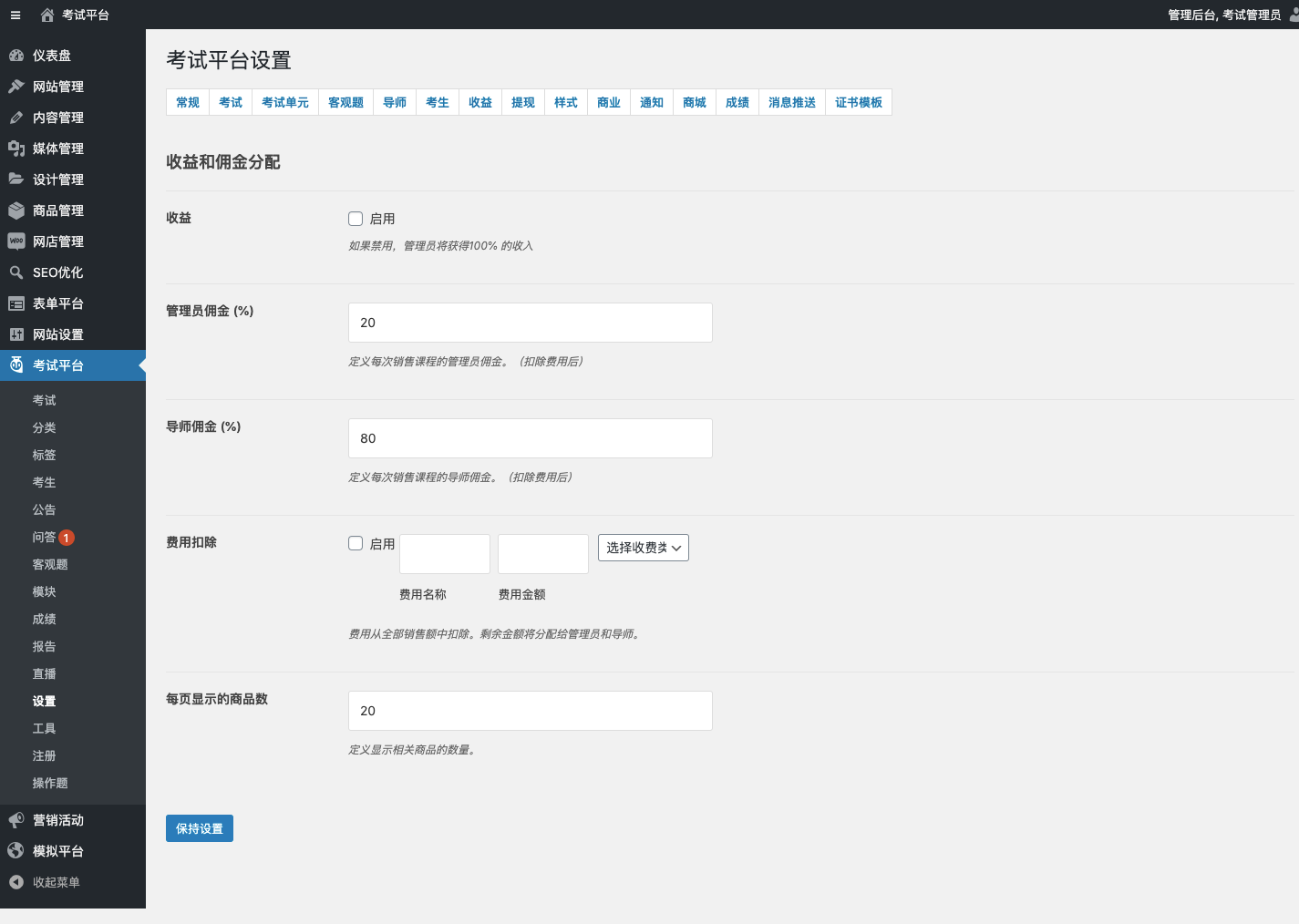Switch to the 考生 settings tab
Screen dimensions: 1299x924
point(438,102)
